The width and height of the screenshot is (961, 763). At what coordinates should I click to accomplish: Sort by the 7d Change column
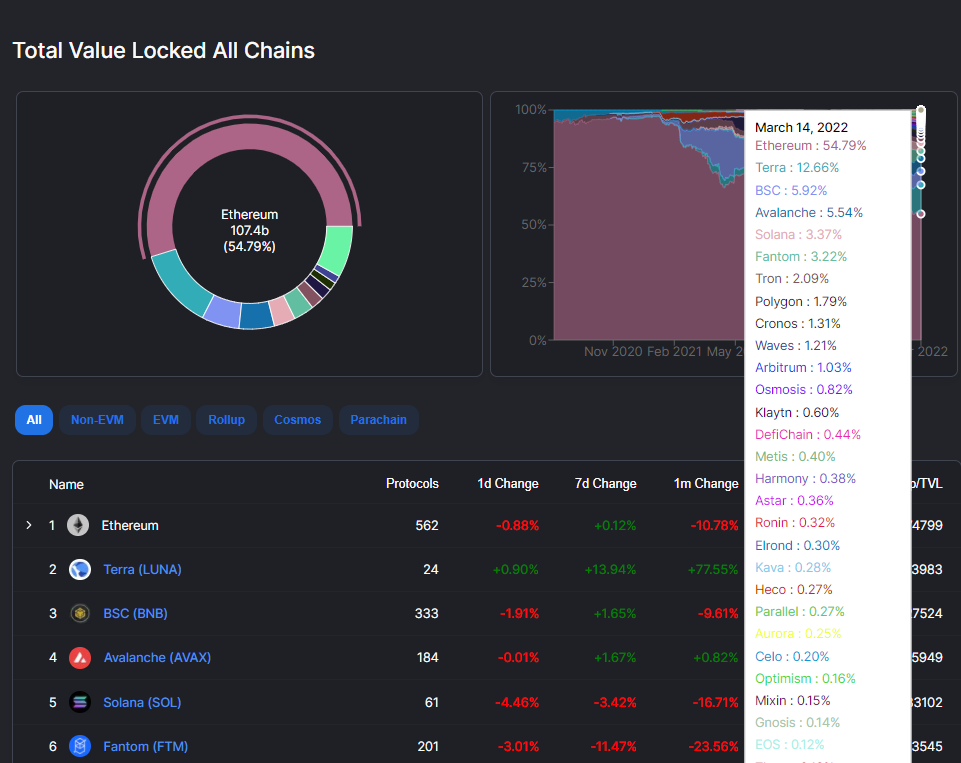[606, 484]
